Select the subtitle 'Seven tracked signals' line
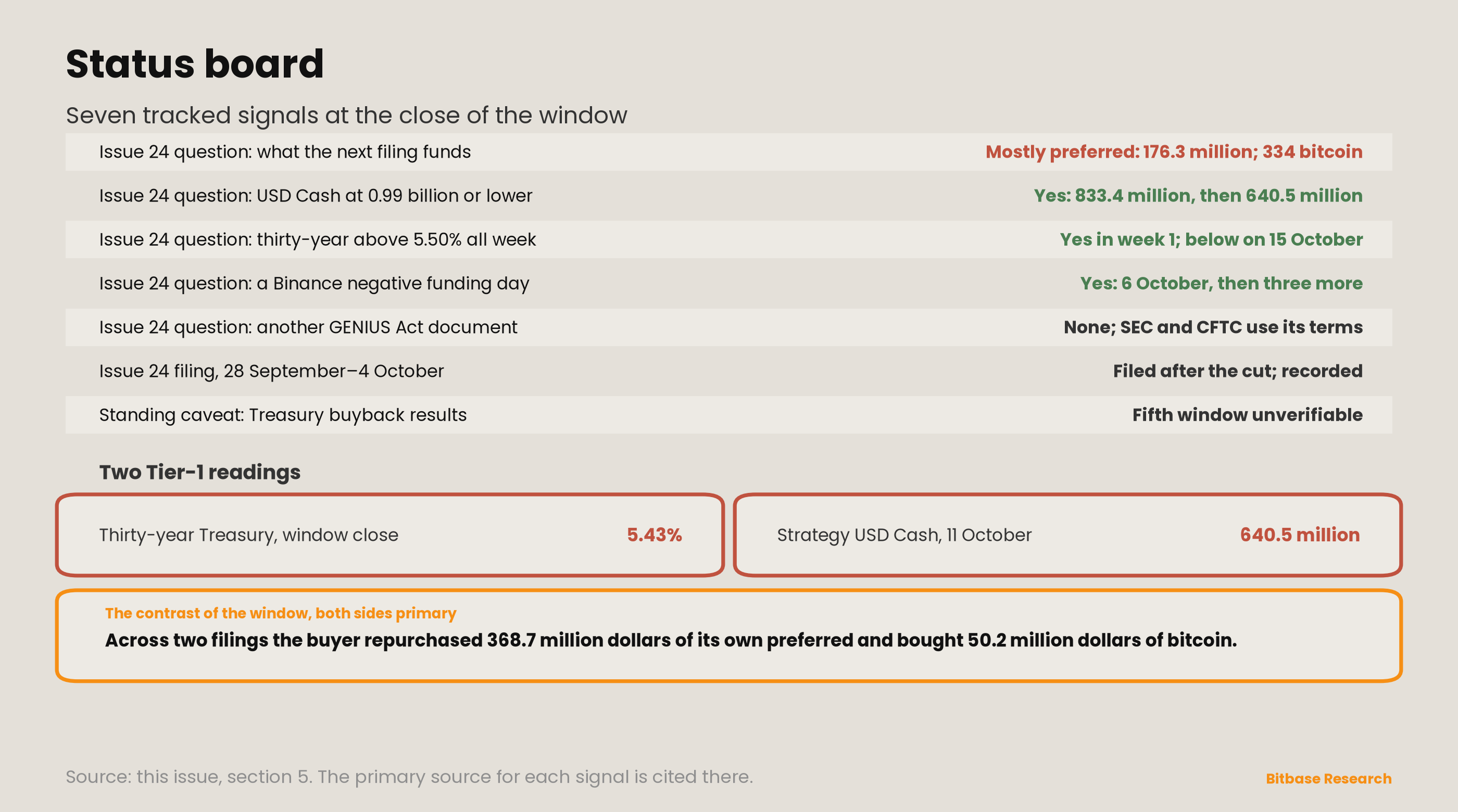Viewport: 1458px width, 812px height. (x=346, y=116)
